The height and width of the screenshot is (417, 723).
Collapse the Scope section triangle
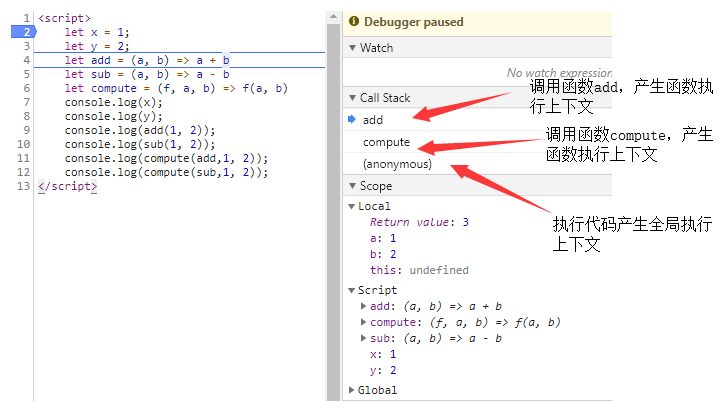pyautogui.click(x=352, y=186)
